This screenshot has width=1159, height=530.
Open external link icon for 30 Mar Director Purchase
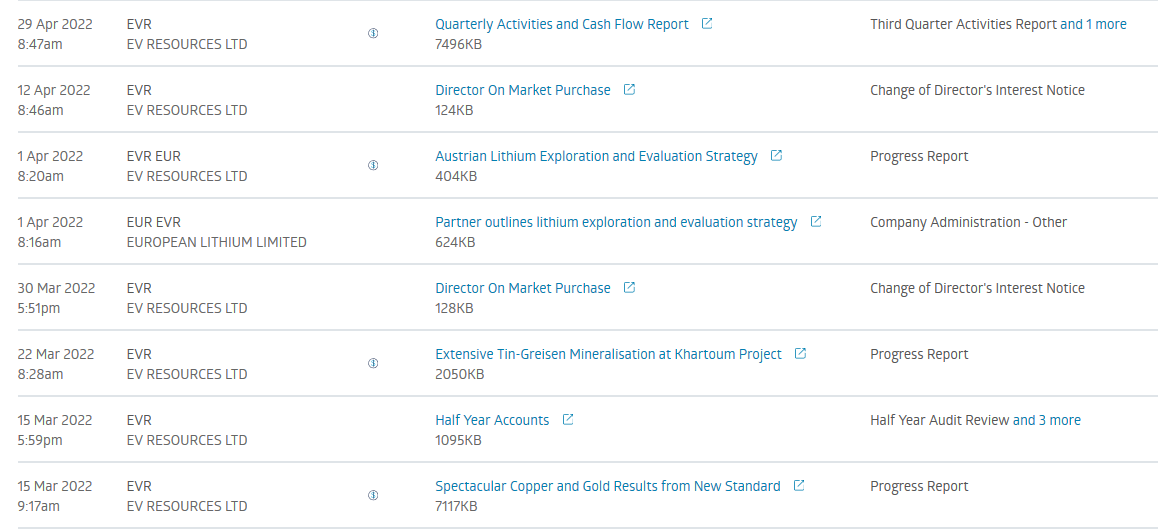[x=629, y=288]
